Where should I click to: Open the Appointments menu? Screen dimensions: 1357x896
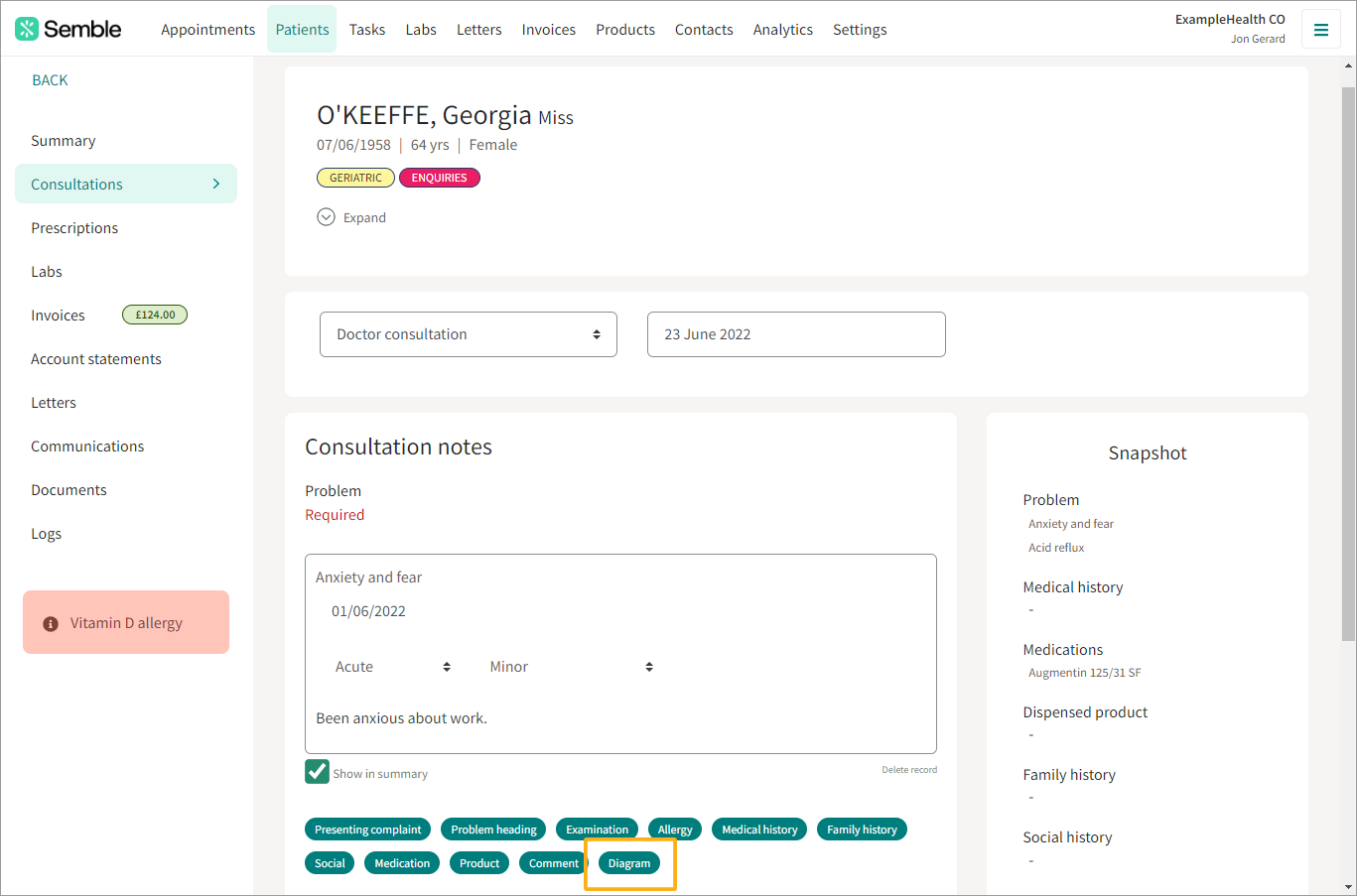(x=207, y=30)
